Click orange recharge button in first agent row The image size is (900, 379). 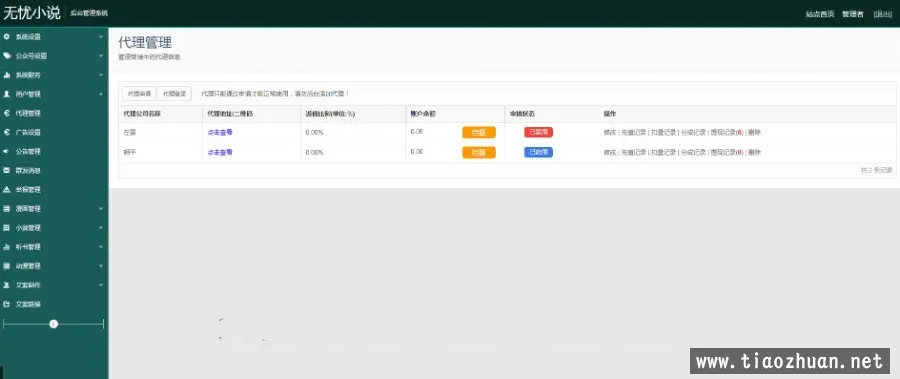[479, 133]
